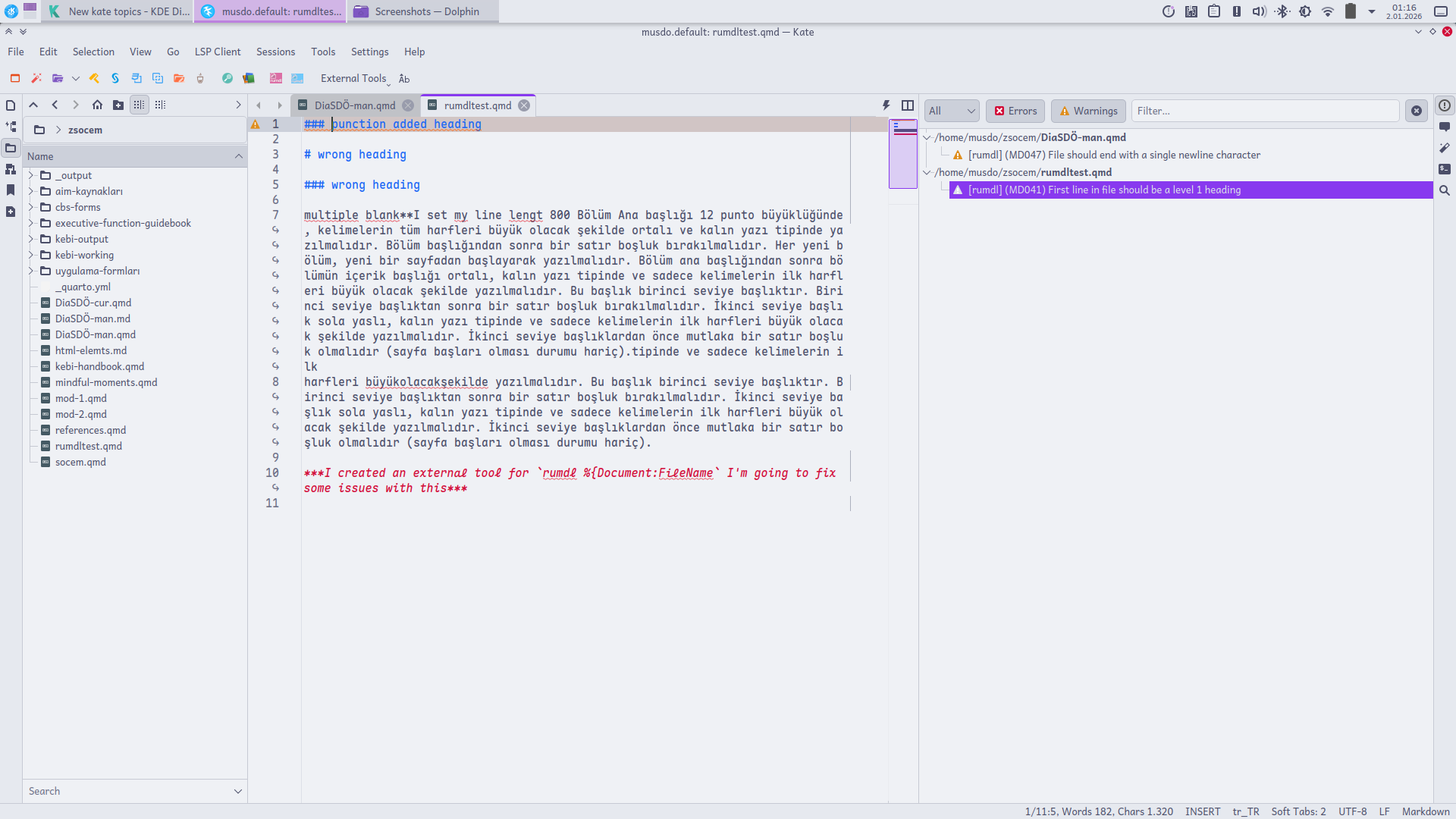Open the terminal panel in the right sidebar
The image size is (1456, 819).
1445,169
